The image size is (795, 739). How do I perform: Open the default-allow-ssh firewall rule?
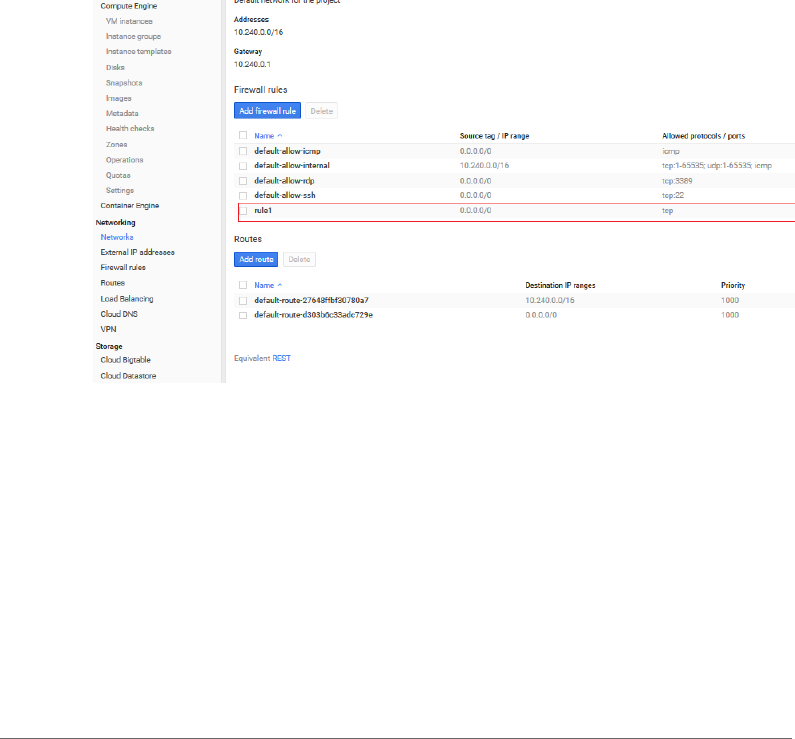tap(285, 195)
